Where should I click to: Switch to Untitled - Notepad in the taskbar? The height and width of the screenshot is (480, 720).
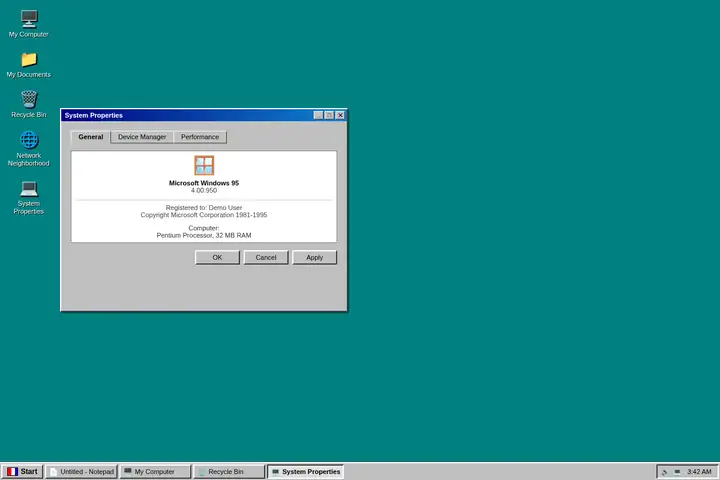click(x=81, y=472)
